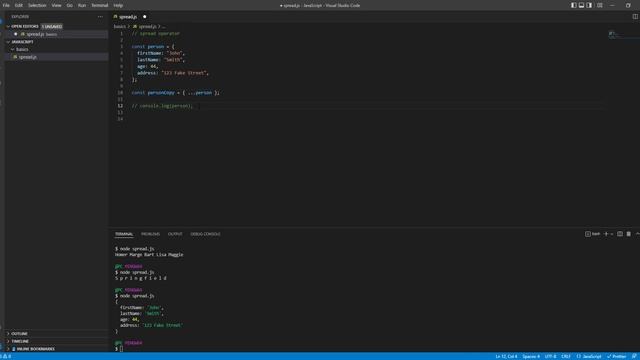
Task: Toggle the secondary side bar layout icon
Action: 589,5
